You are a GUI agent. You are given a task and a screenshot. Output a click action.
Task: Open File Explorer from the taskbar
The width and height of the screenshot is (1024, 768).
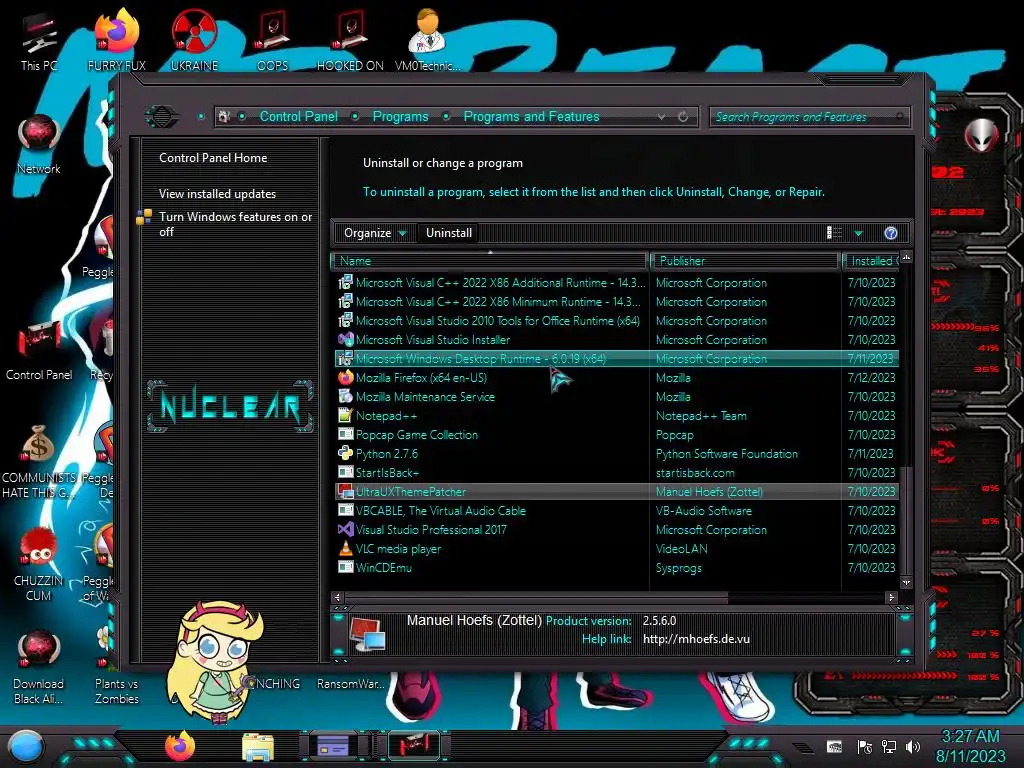tap(258, 746)
